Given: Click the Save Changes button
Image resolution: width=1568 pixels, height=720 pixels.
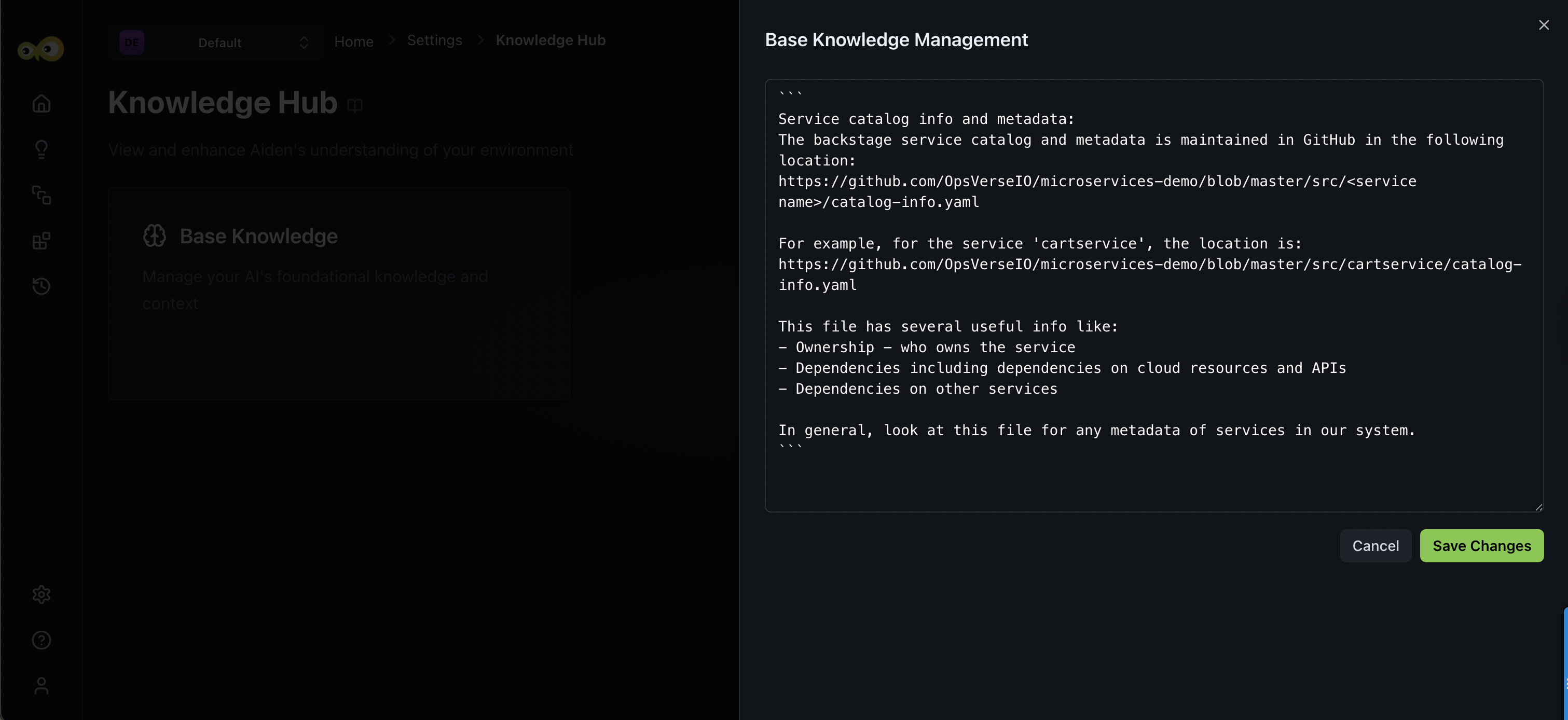Looking at the screenshot, I should tap(1481, 545).
